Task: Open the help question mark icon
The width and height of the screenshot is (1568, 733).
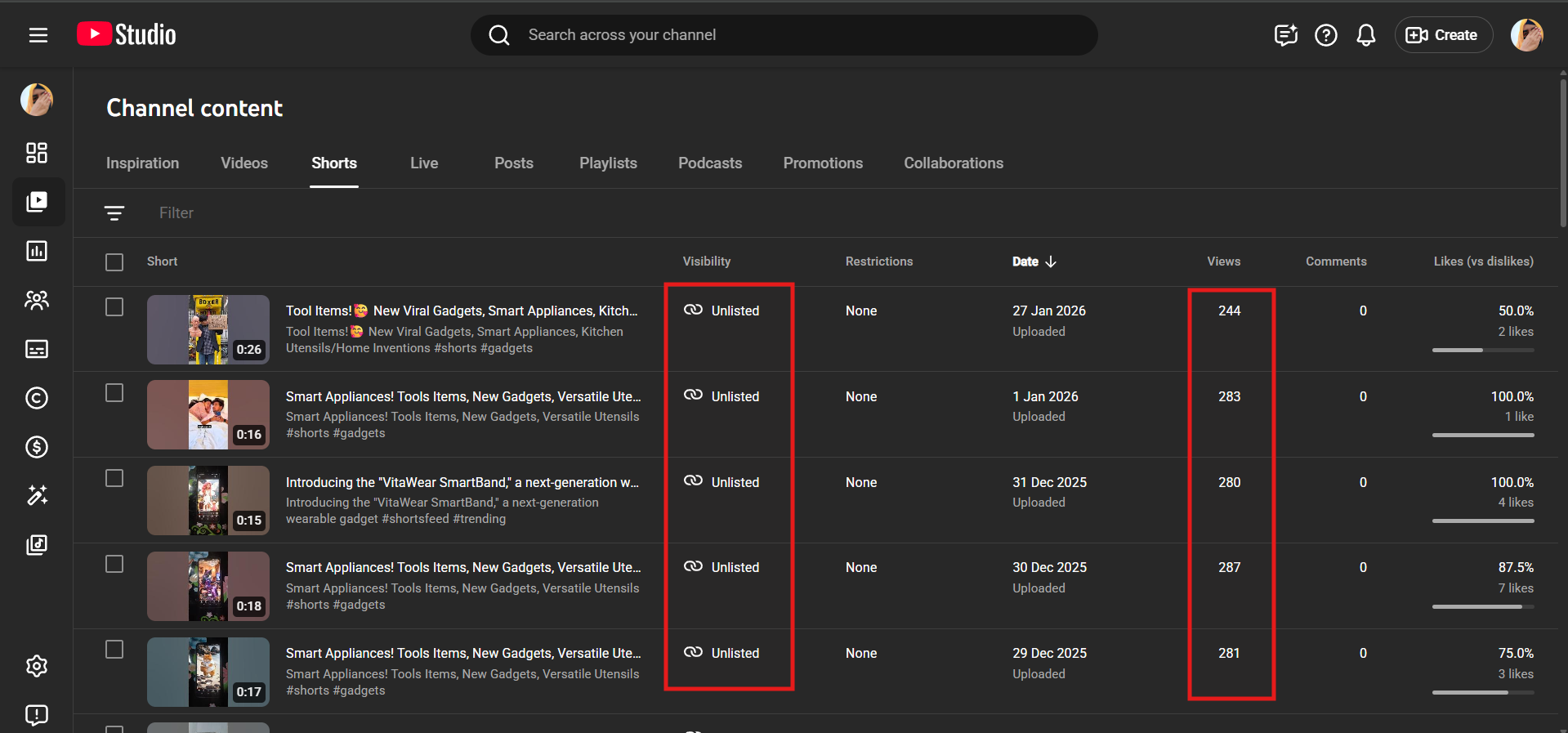Action: tap(1325, 35)
